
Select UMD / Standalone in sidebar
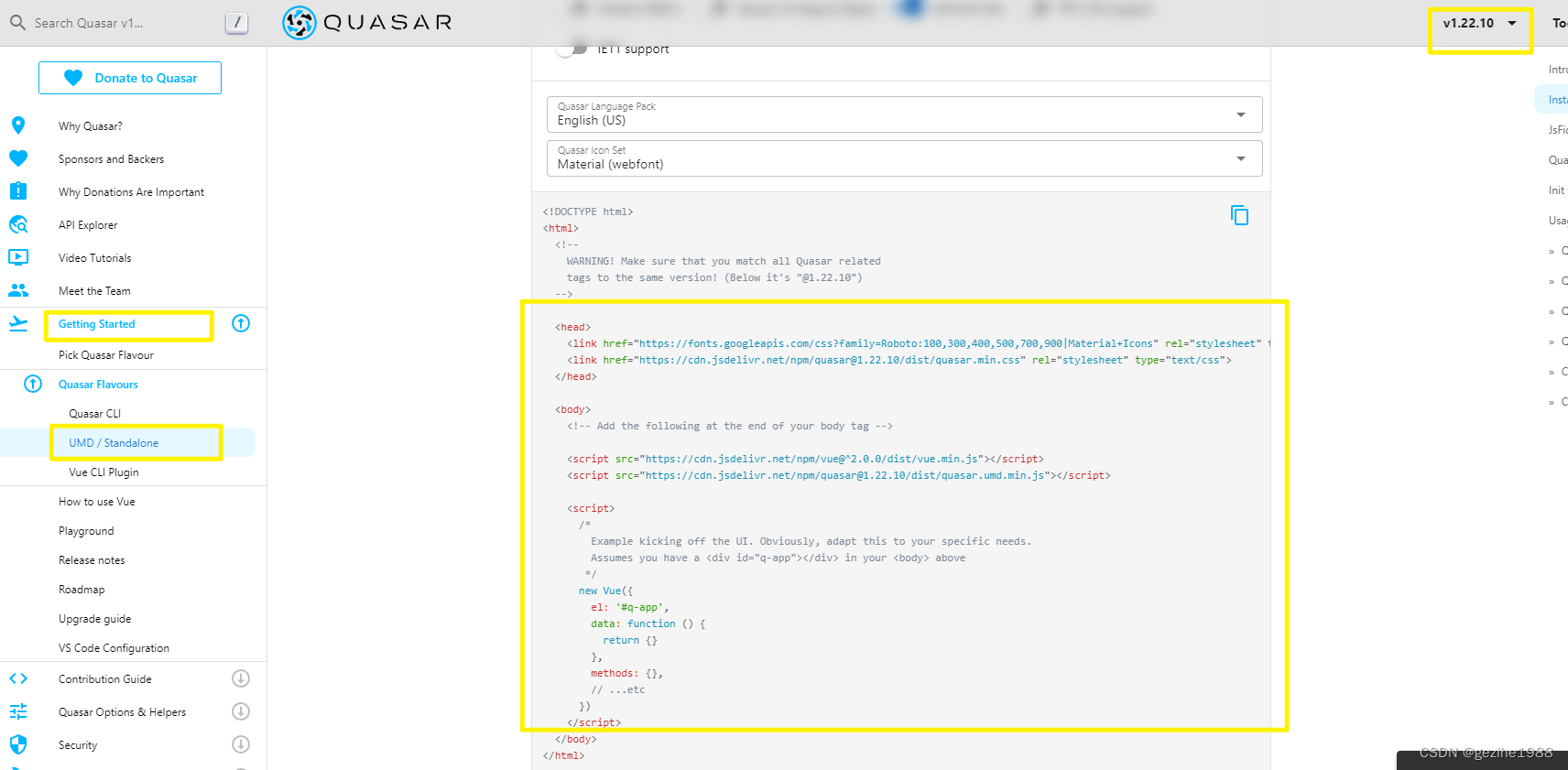coord(114,443)
